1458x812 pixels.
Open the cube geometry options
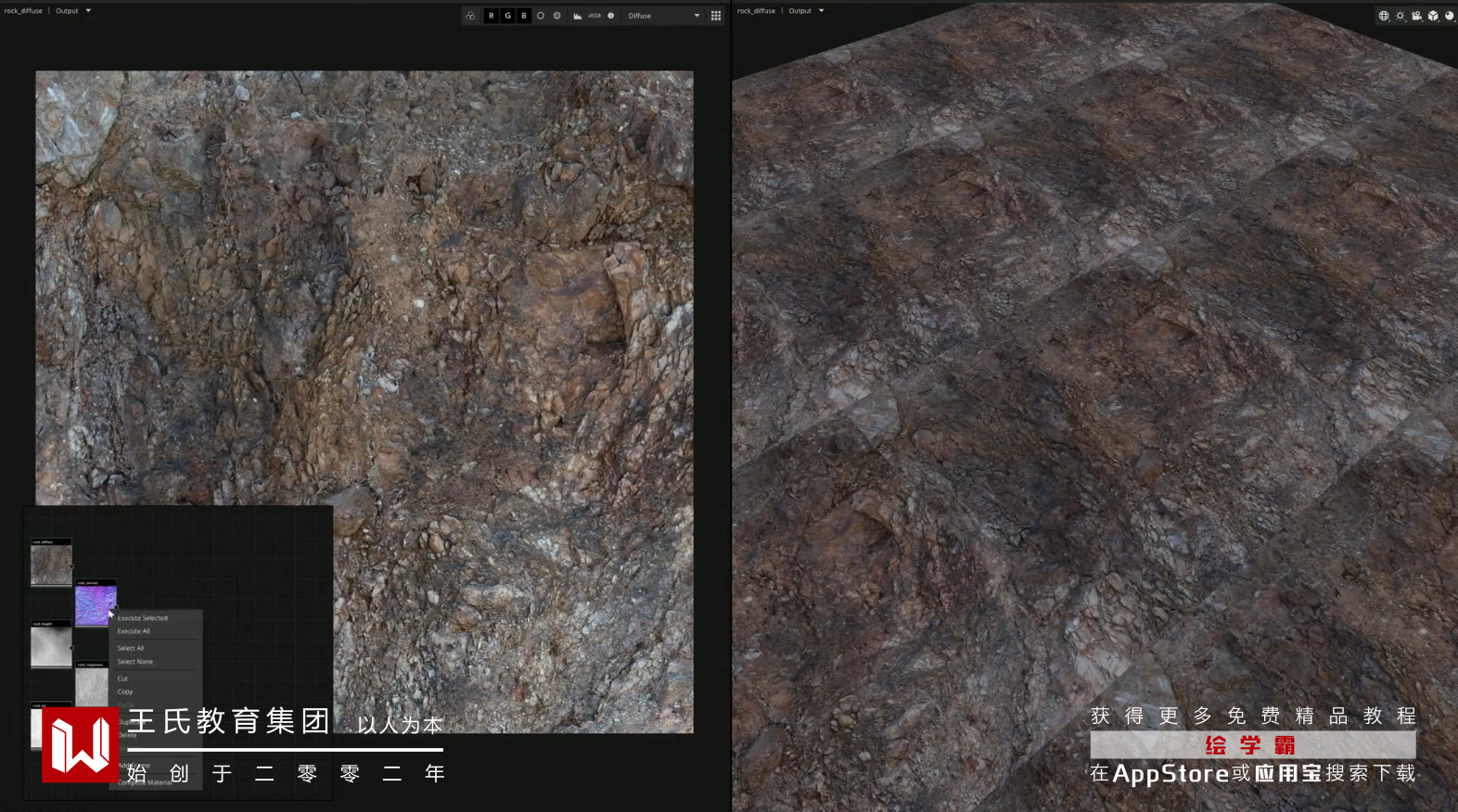tap(1433, 16)
